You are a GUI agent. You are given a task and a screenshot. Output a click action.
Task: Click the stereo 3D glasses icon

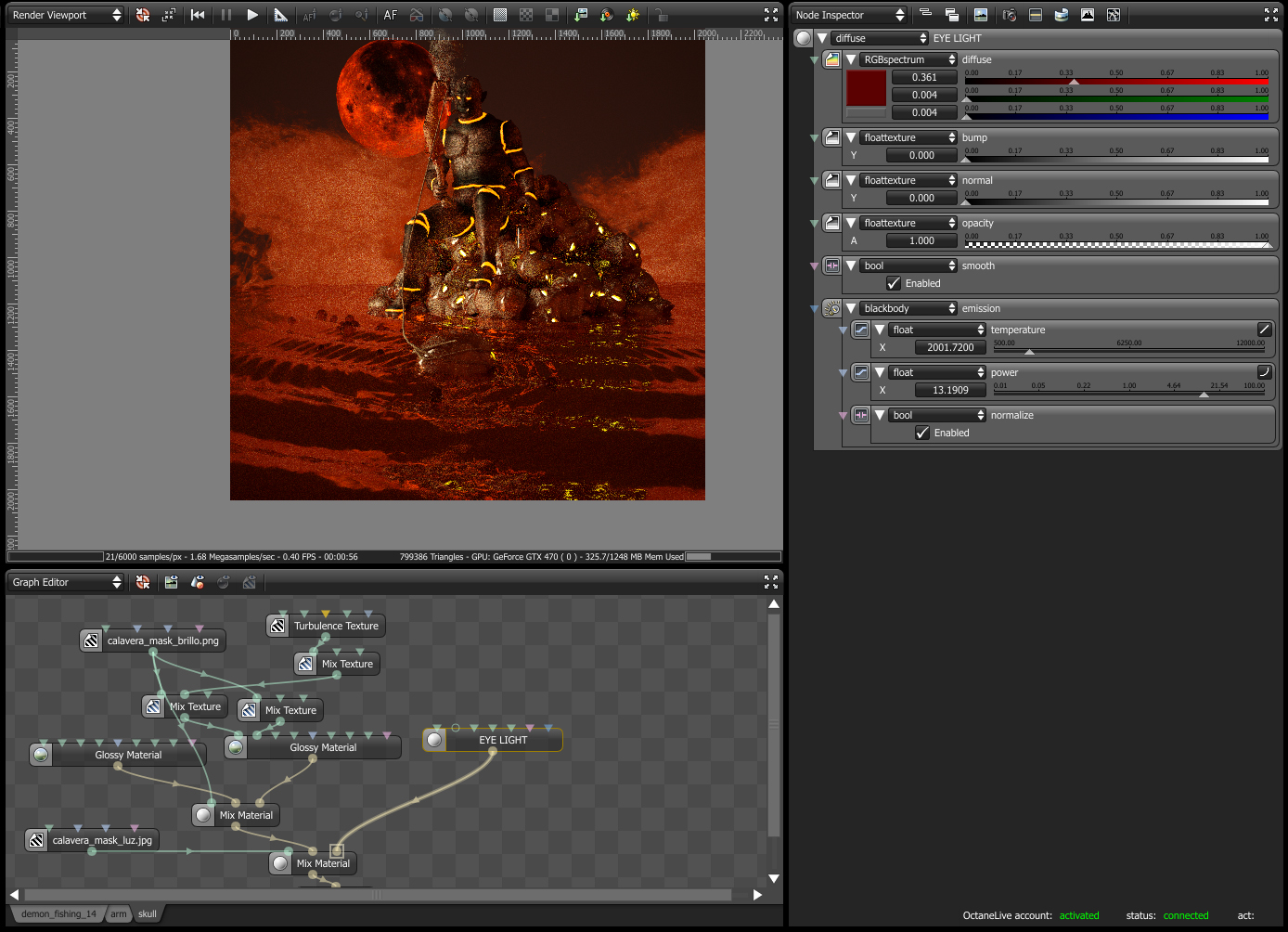click(417, 15)
